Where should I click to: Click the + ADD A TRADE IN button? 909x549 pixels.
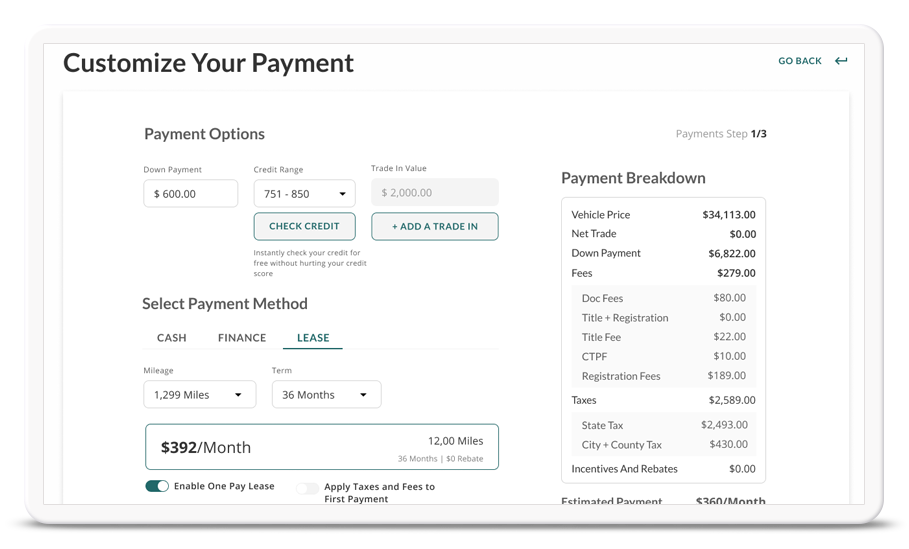pyautogui.click(x=434, y=227)
